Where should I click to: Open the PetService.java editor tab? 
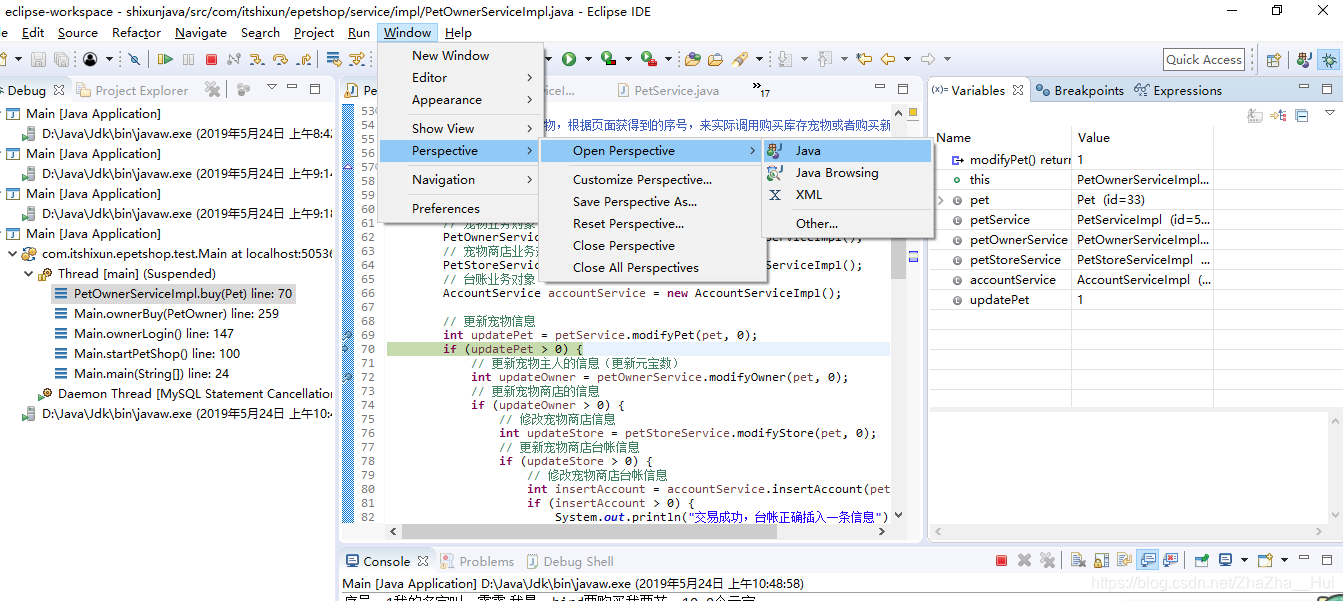click(x=668, y=90)
